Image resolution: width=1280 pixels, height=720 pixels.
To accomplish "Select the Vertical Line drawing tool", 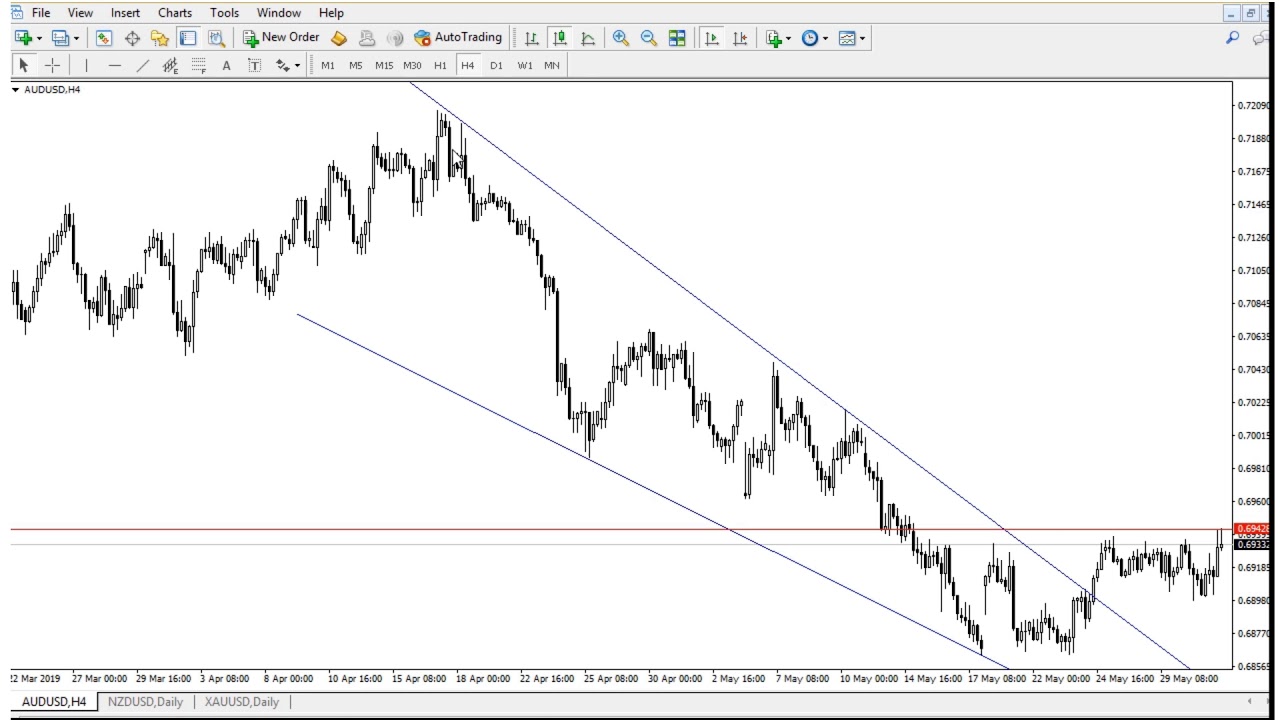I will (86, 65).
